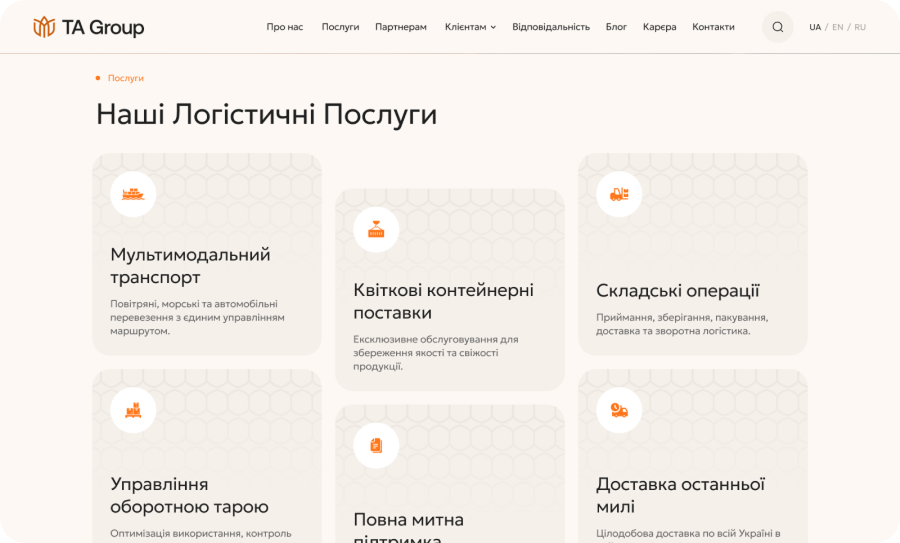Screen dimensions: 900x543
Task: Open the Мультимодальний транспорт card title
Action: 190,266
